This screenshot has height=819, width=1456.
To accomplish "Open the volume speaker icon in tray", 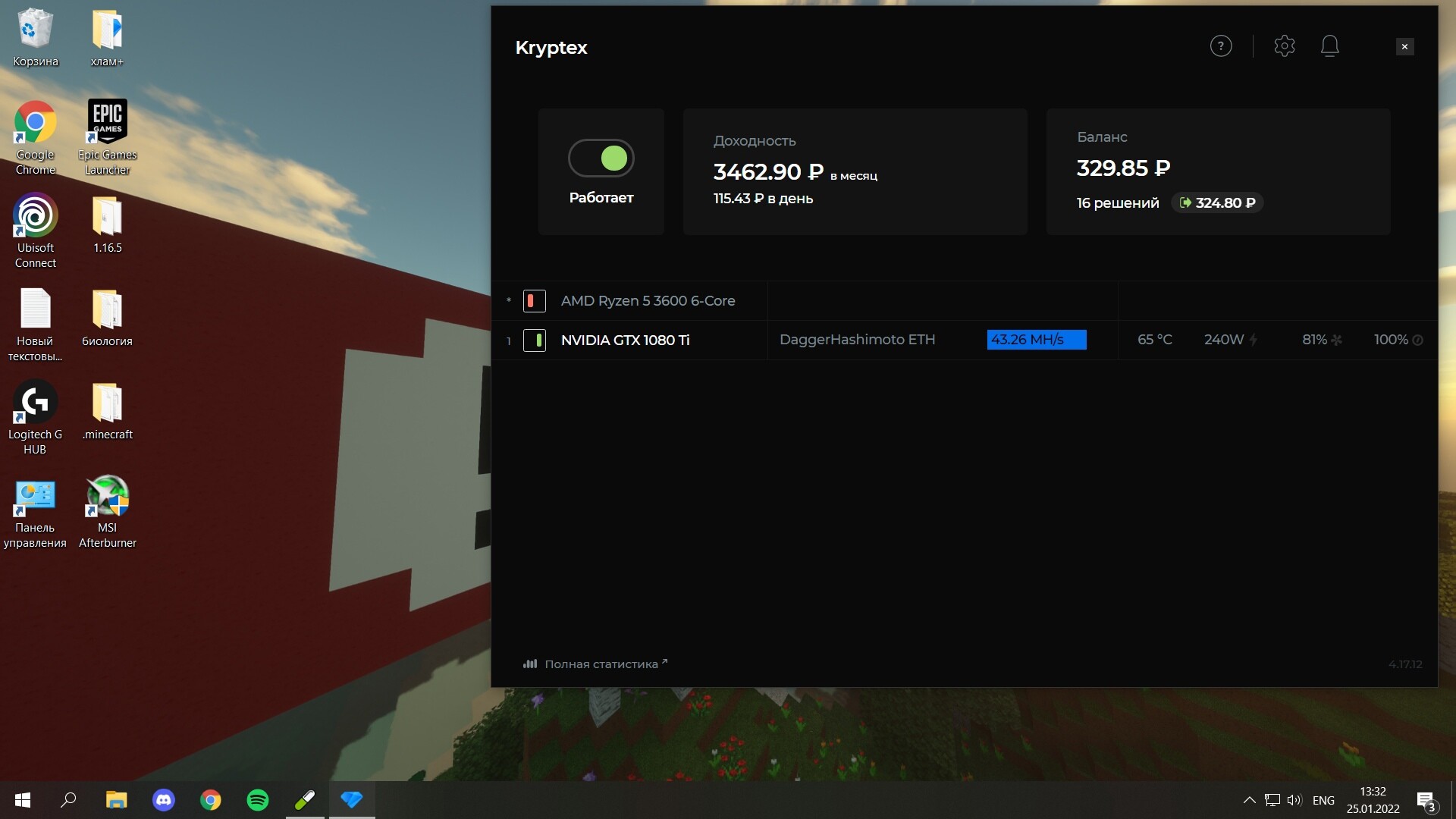I will [x=1294, y=800].
